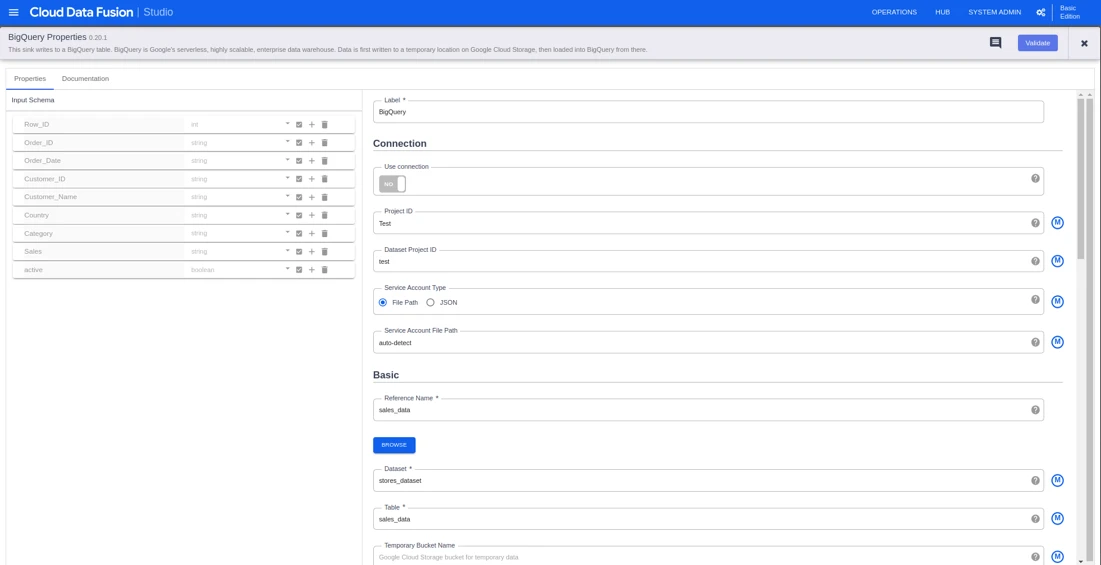Add a field after Row_ID

click(312, 124)
